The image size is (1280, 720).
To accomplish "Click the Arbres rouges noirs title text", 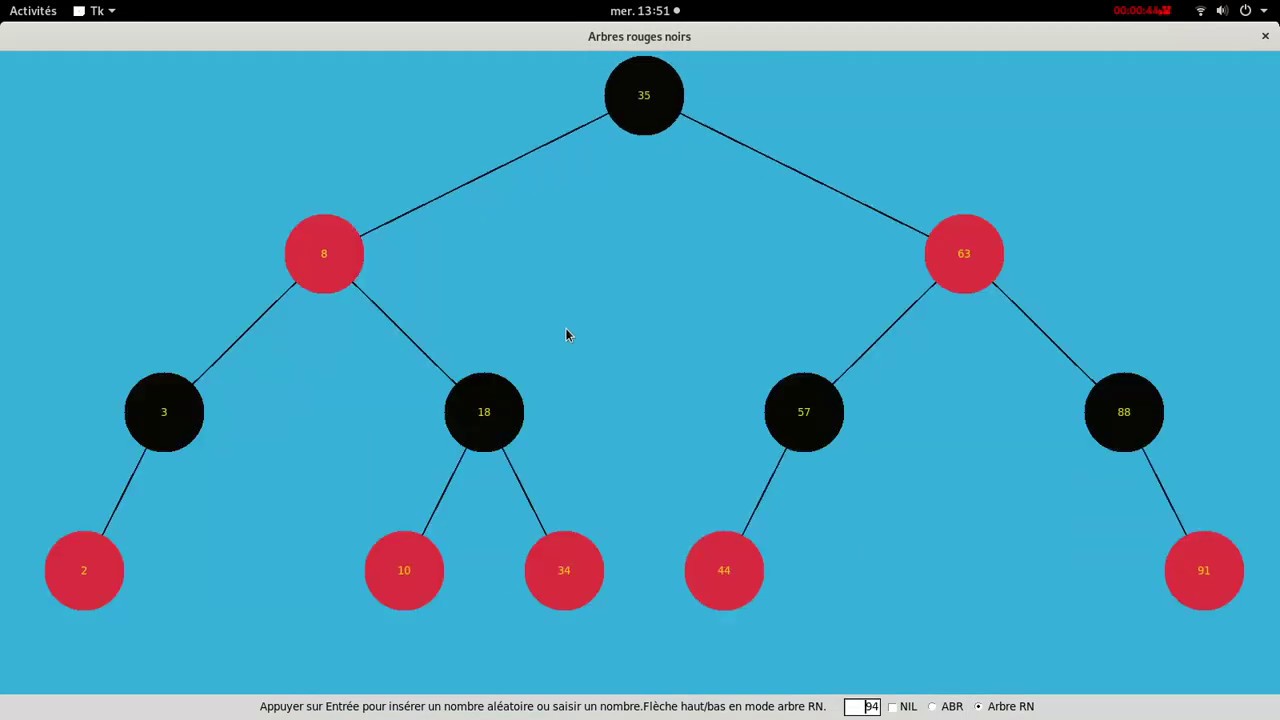I will click(639, 37).
